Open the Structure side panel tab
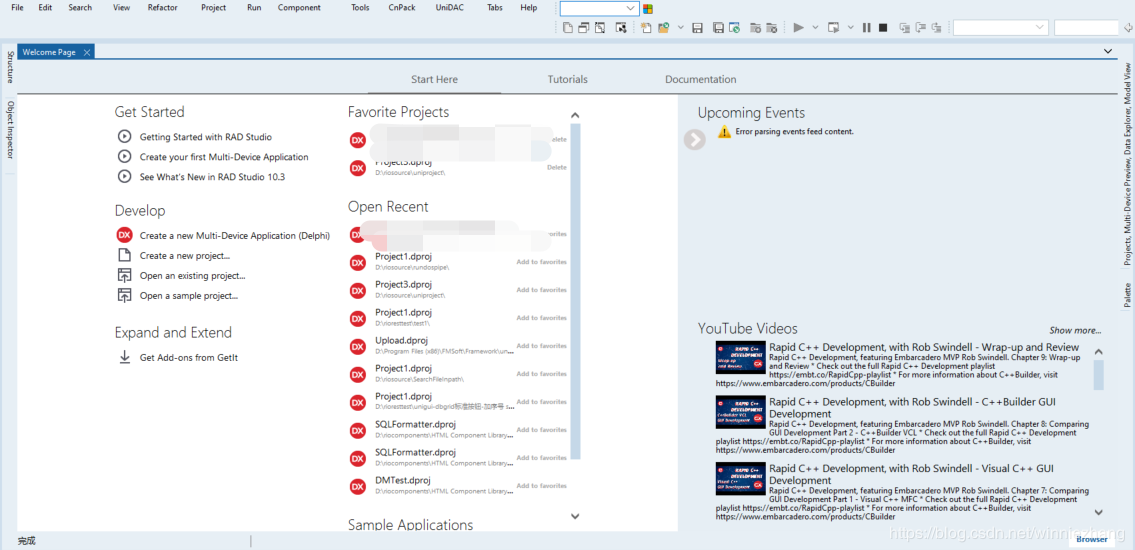Viewport: 1135px width, 550px height. pyautogui.click(x=9, y=67)
